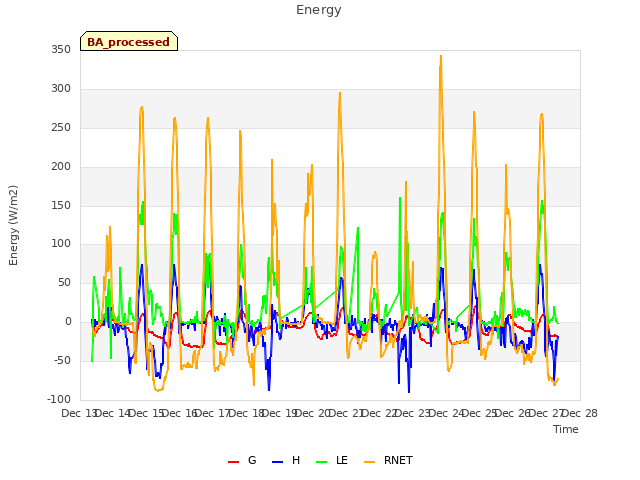The image size is (640, 480).
Task: Click the Dec 20 x-axis tick label
Action: 312,413
